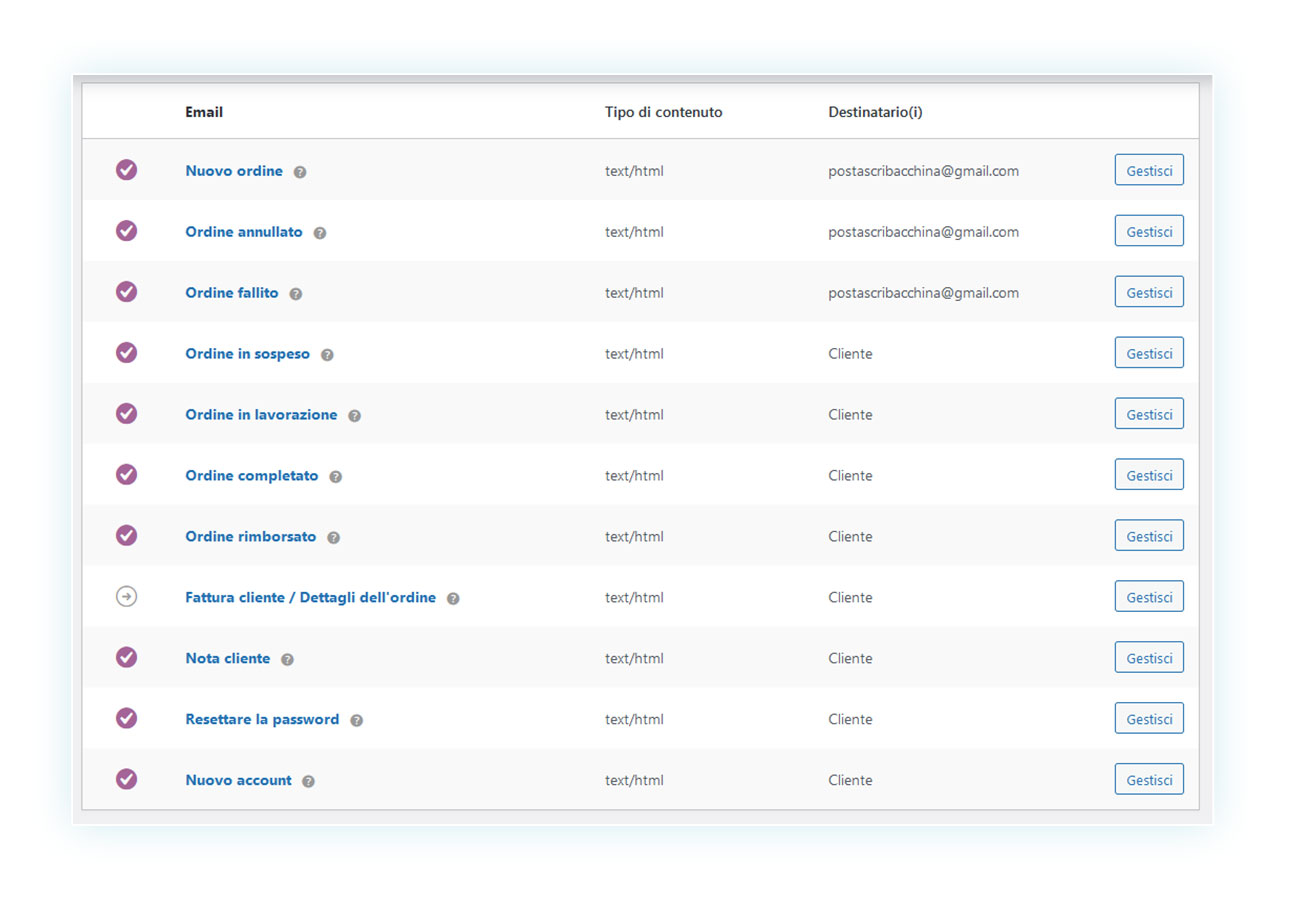Toggle the enabled checkmark for Ordine completato
This screenshot has height=918, width=1300.
(x=126, y=475)
